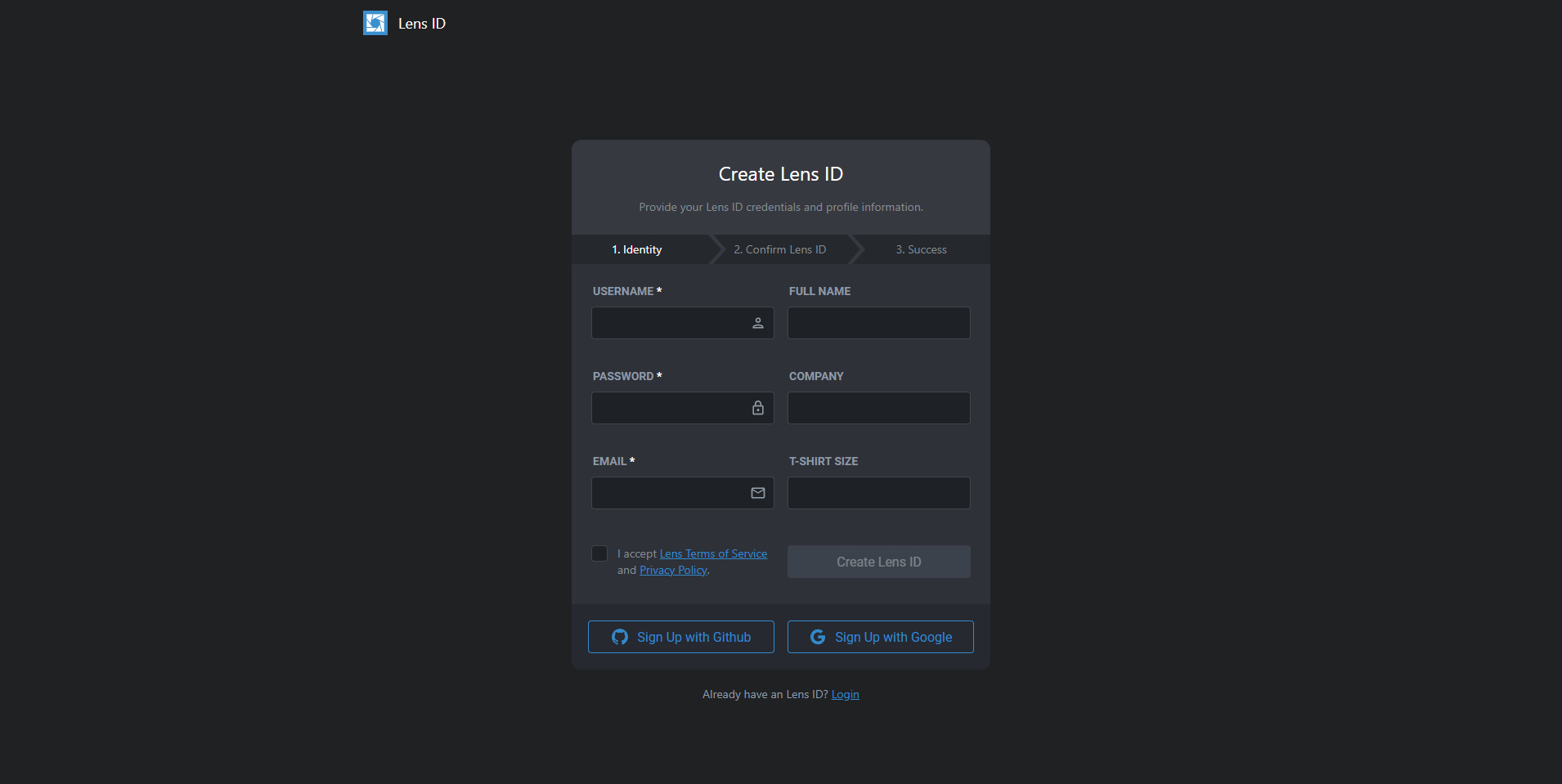Click the Login link at the bottom

[845, 694]
